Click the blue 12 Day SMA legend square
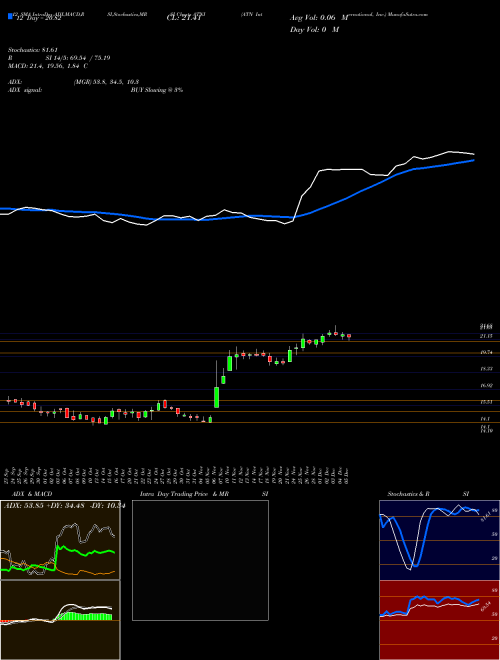Viewport: 500px width, 660px height. point(11,16)
